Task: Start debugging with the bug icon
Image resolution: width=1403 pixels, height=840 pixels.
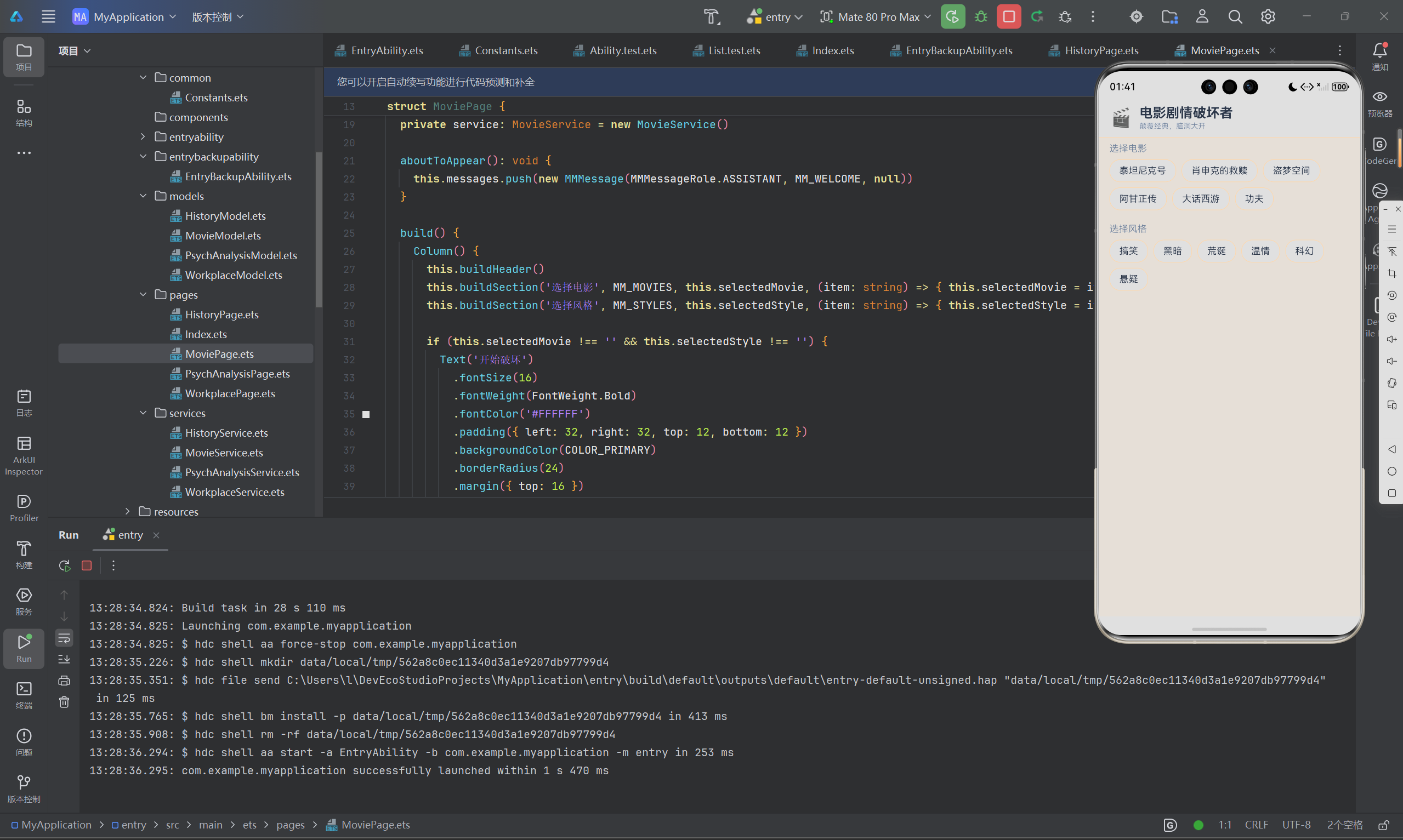Action: tap(981, 16)
